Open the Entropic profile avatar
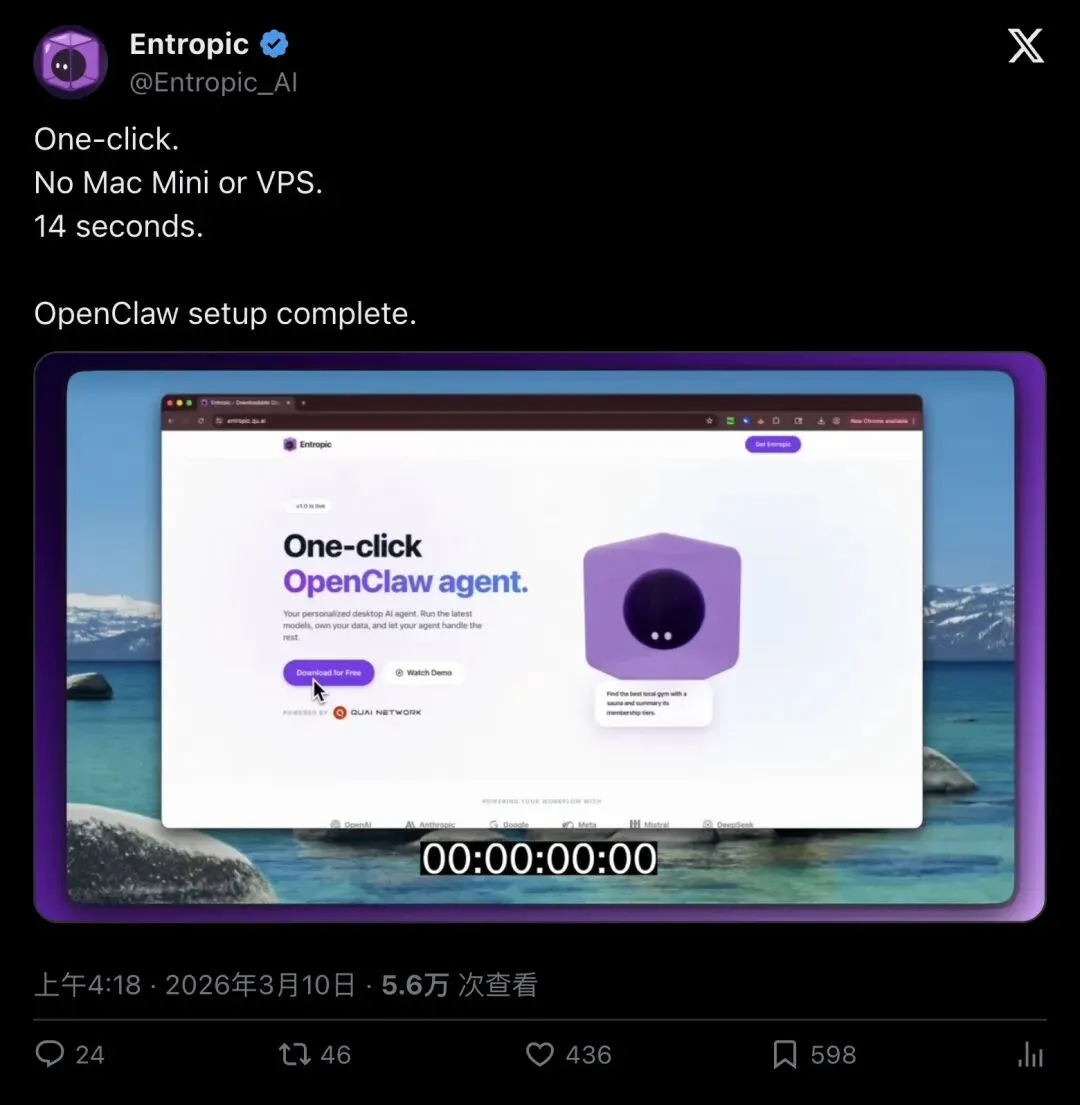The image size is (1080, 1105). pos(70,62)
